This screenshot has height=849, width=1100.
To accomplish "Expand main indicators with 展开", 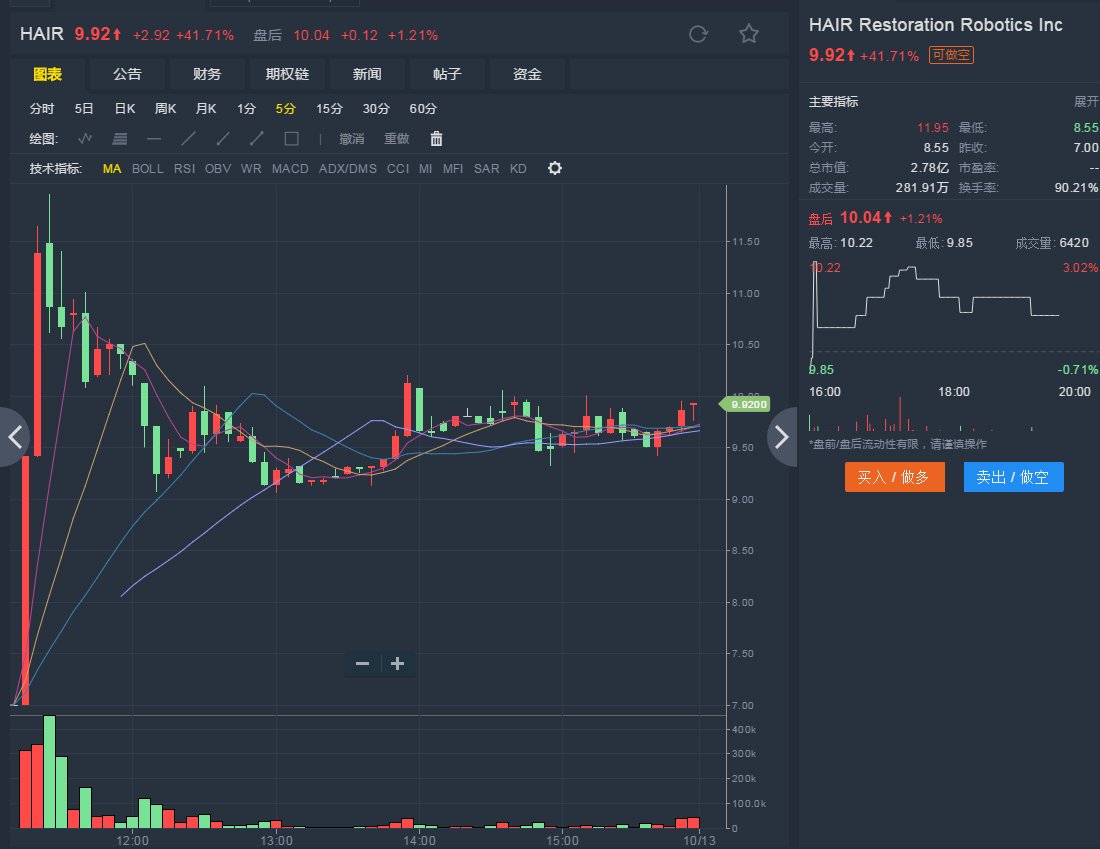I will 1085,102.
